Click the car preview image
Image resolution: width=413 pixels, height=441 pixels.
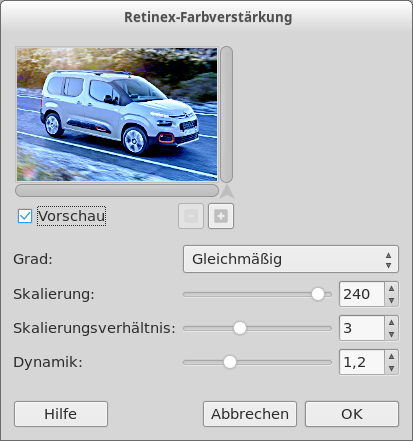click(117, 114)
